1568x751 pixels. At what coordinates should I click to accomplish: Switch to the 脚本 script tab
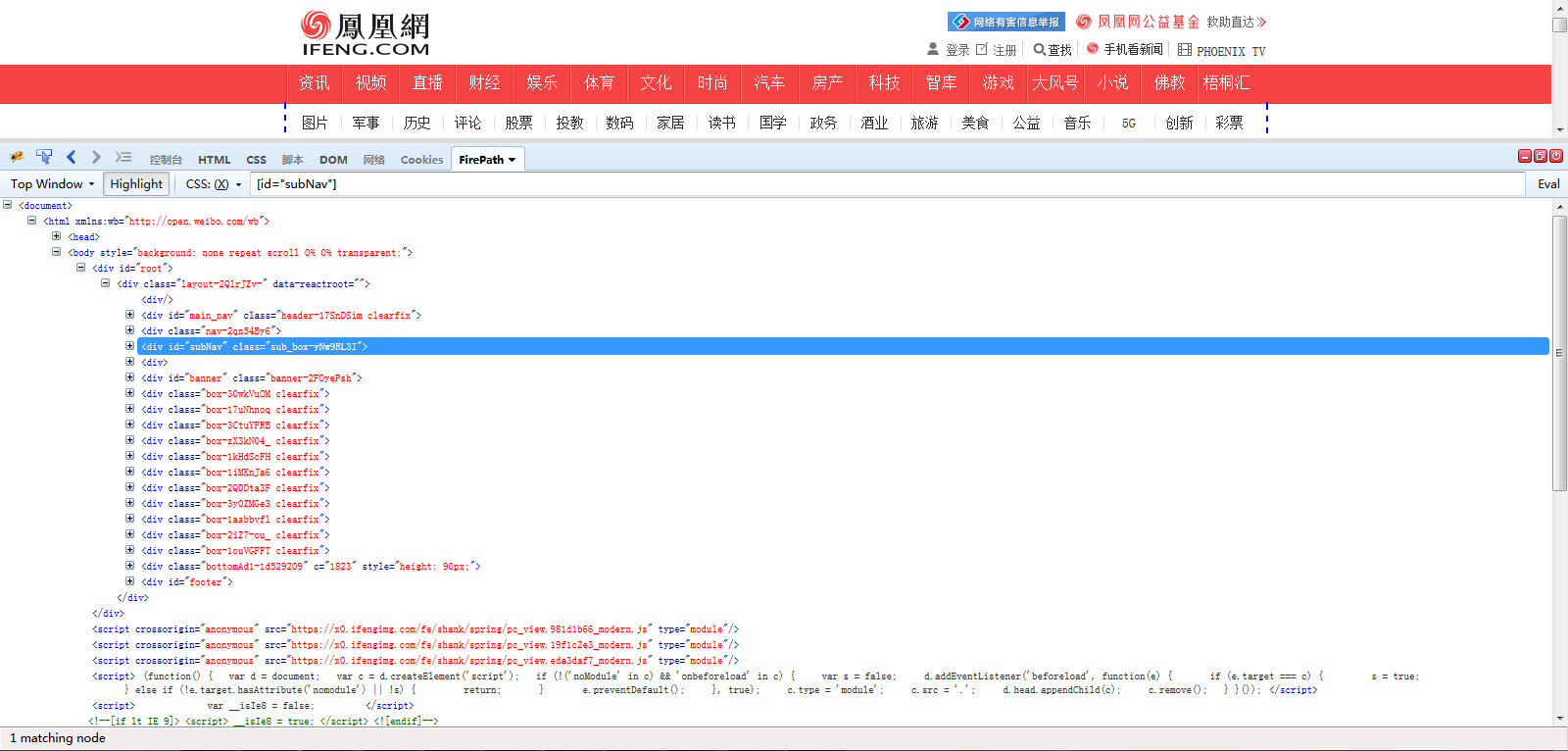click(x=292, y=160)
